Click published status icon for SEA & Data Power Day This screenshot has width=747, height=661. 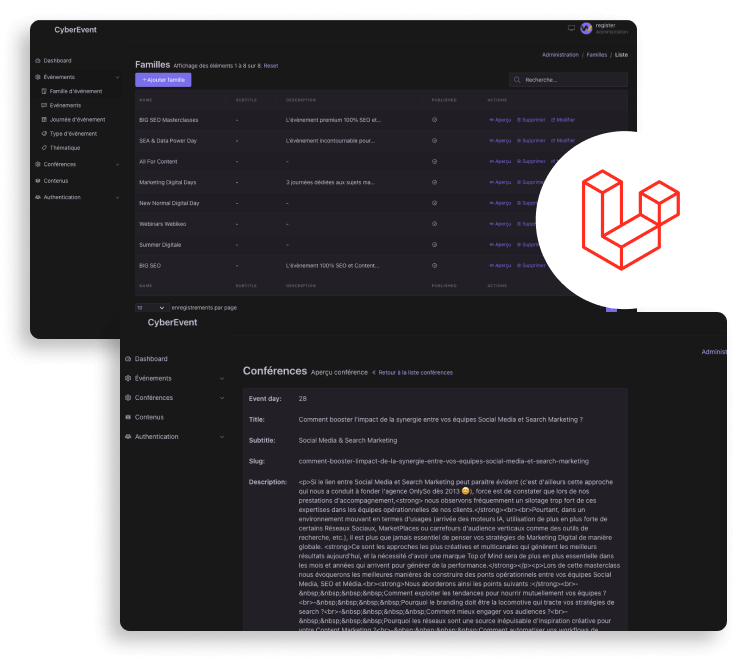(434, 141)
